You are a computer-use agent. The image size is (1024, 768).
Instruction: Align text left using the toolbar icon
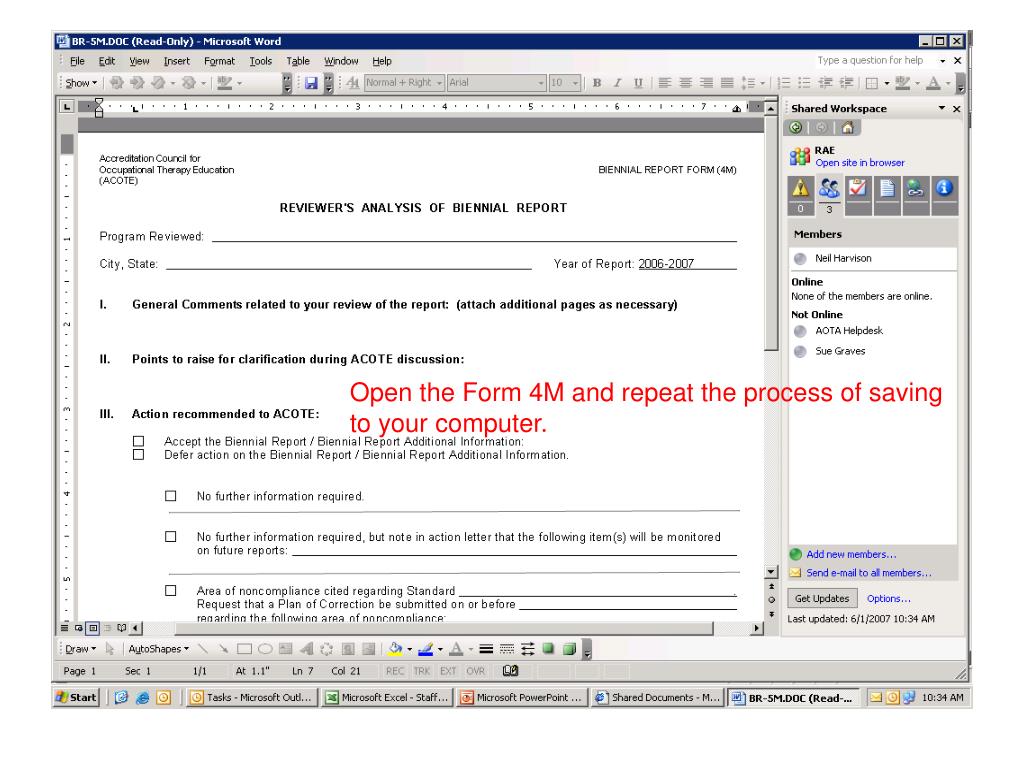(x=664, y=83)
